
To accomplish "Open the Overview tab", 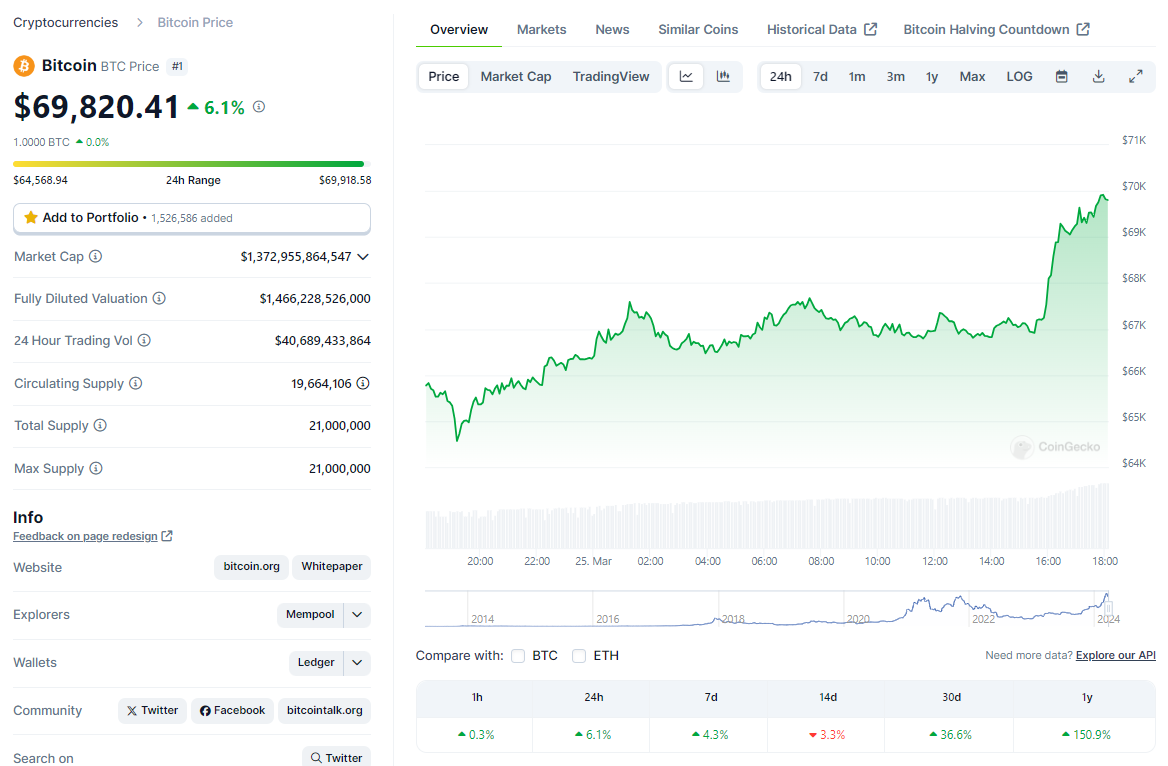I will click(459, 30).
